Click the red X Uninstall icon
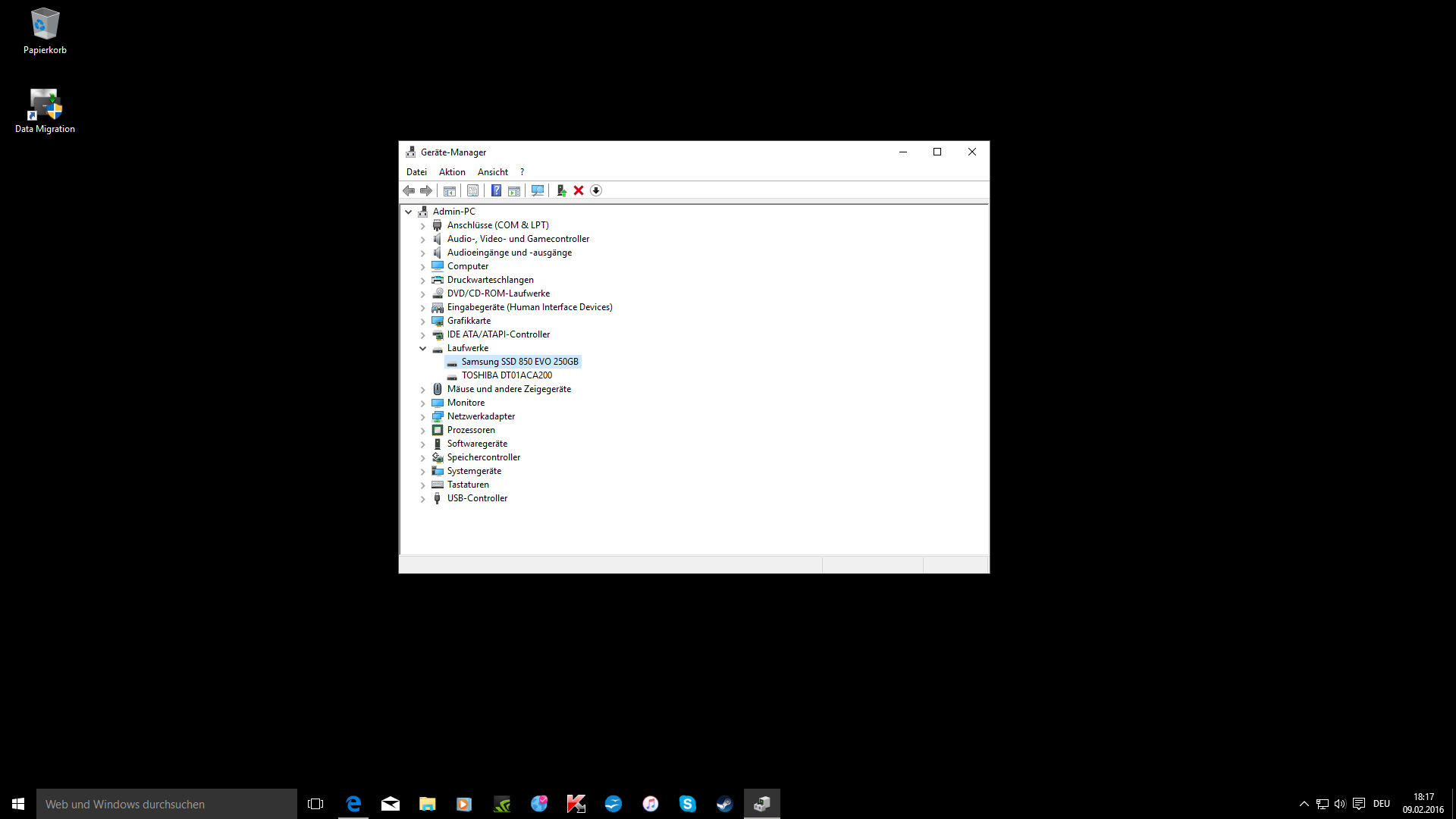Image resolution: width=1456 pixels, height=819 pixels. tap(579, 190)
